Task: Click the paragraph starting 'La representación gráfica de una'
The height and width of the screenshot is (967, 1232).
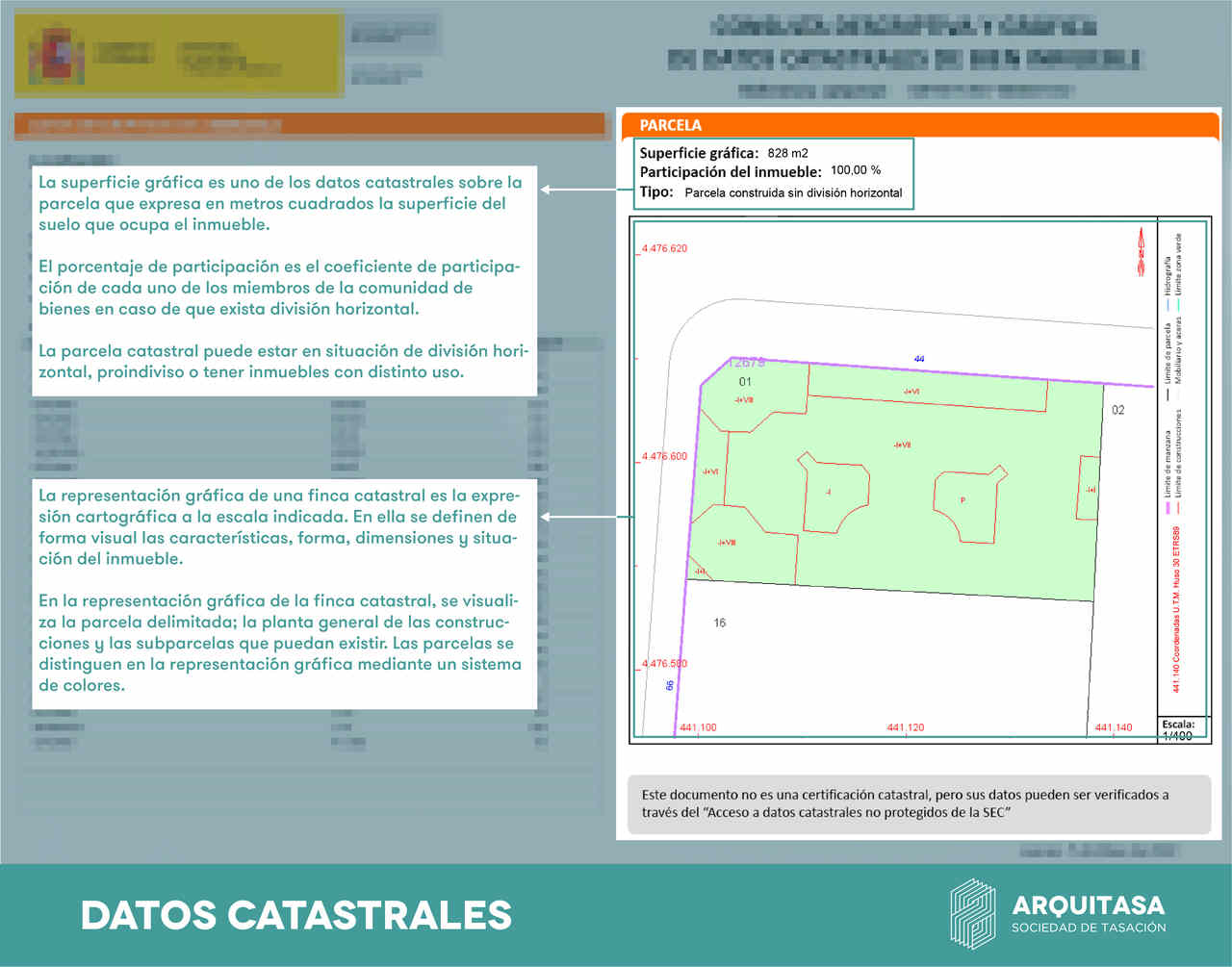Action: coord(279,527)
